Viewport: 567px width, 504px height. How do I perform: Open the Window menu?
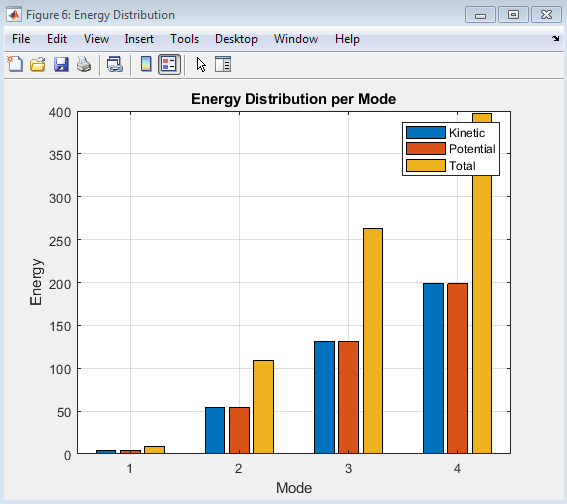click(296, 39)
